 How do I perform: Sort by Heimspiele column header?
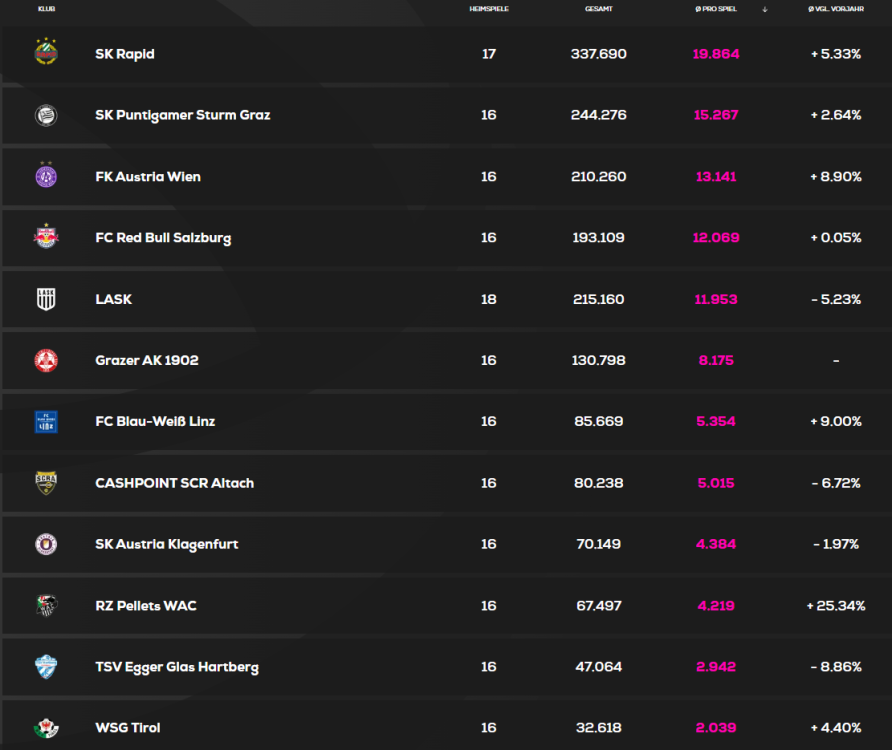[x=488, y=9]
